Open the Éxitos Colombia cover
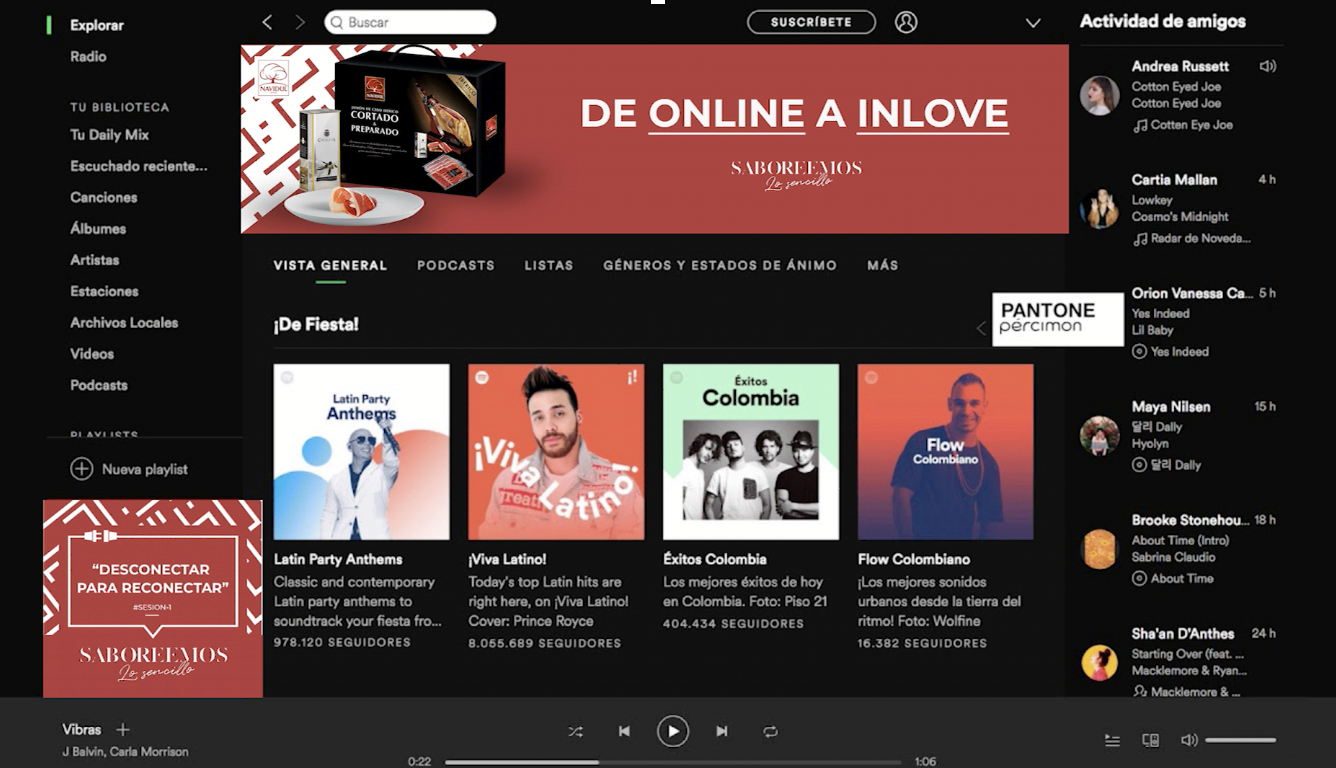The height and width of the screenshot is (768, 1336). [751, 452]
